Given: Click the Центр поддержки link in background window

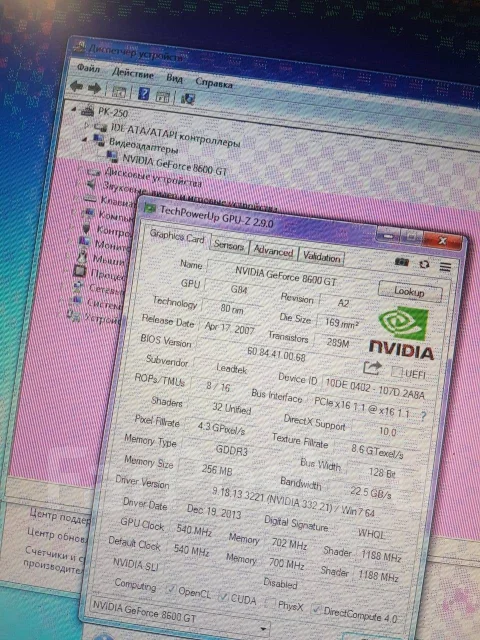Looking at the screenshot, I should pyautogui.click(x=59, y=517).
